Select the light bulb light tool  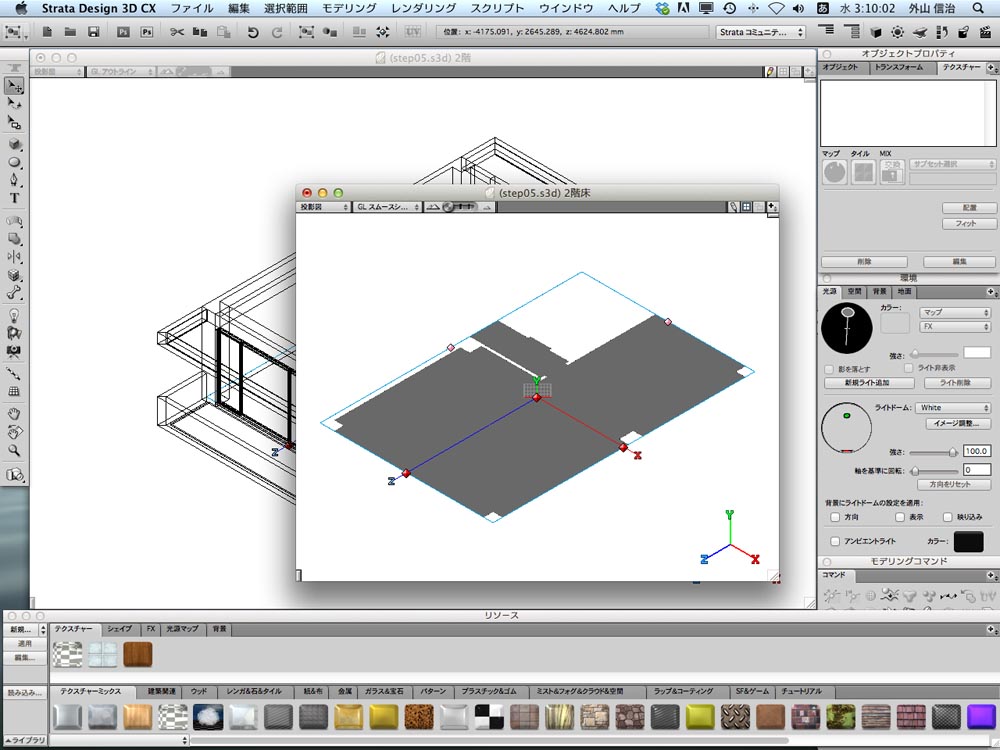click(x=14, y=315)
